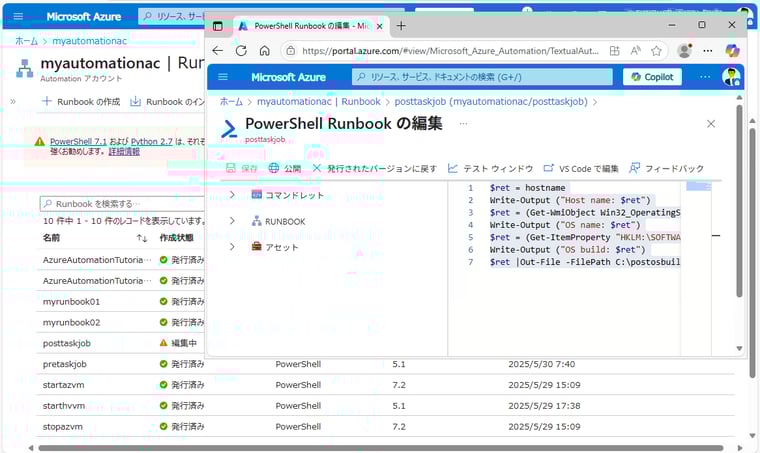Open the tab actions menu icon
Screen dimensions: 760x453
pos(218,26)
